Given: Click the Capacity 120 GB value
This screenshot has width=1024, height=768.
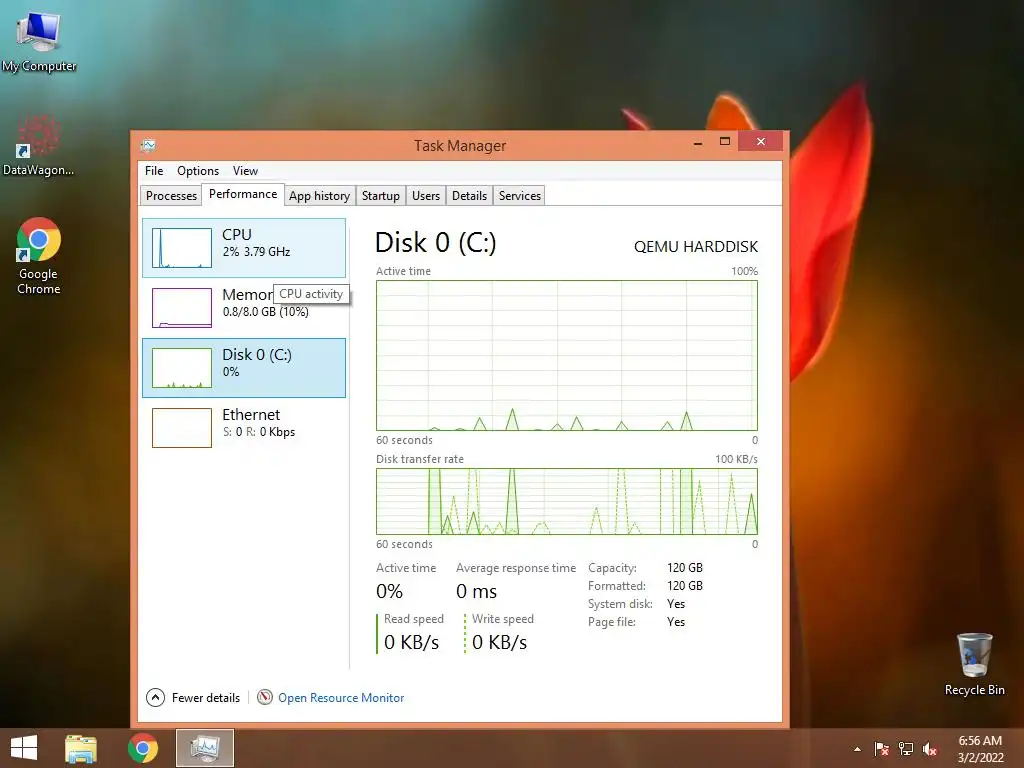Looking at the screenshot, I should (x=684, y=568).
